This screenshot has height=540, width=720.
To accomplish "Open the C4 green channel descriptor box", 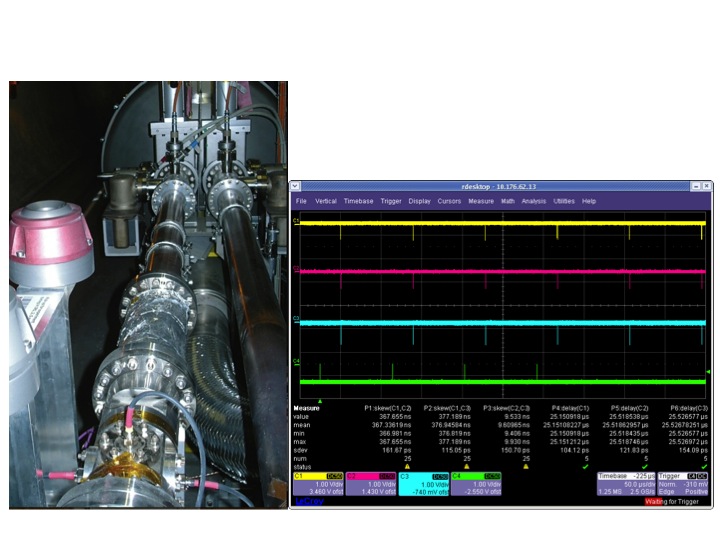I will click(476, 484).
